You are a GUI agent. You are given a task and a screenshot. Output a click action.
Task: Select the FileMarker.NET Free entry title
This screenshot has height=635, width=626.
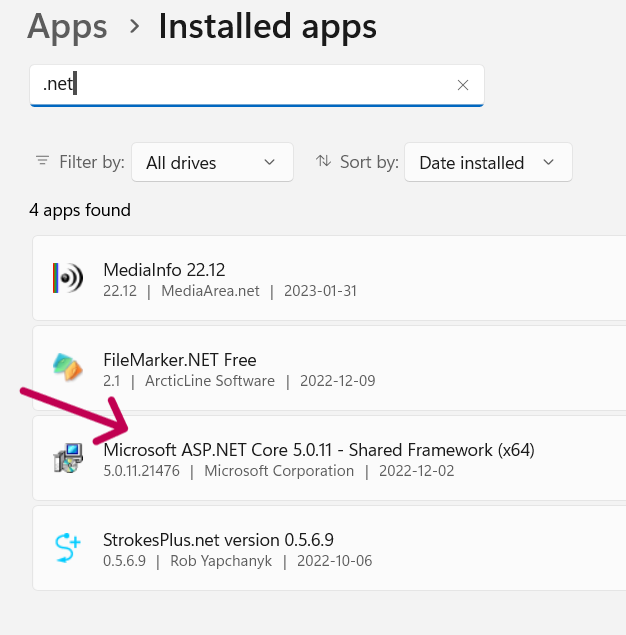coord(180,360)
